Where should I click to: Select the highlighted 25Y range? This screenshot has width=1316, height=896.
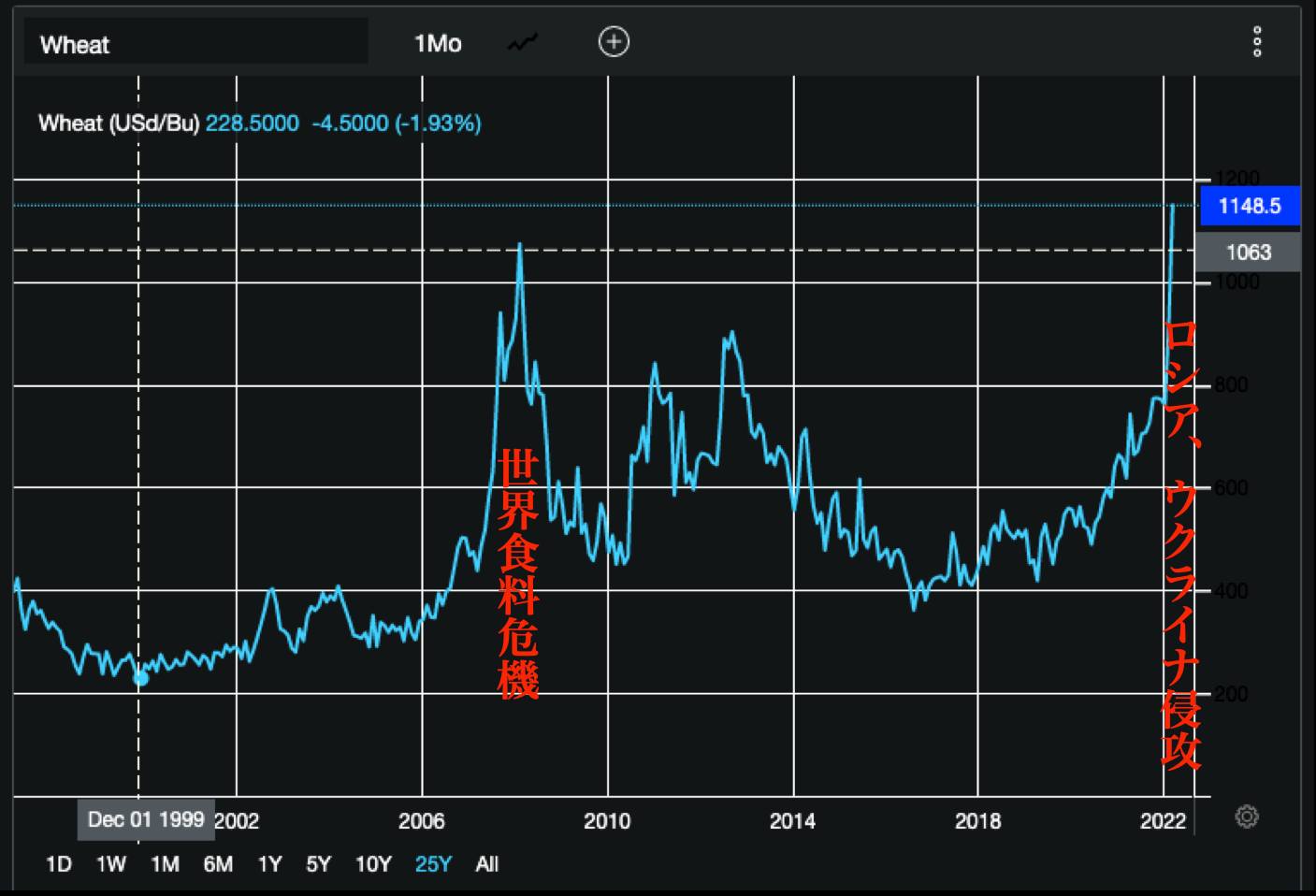point(433,864)
